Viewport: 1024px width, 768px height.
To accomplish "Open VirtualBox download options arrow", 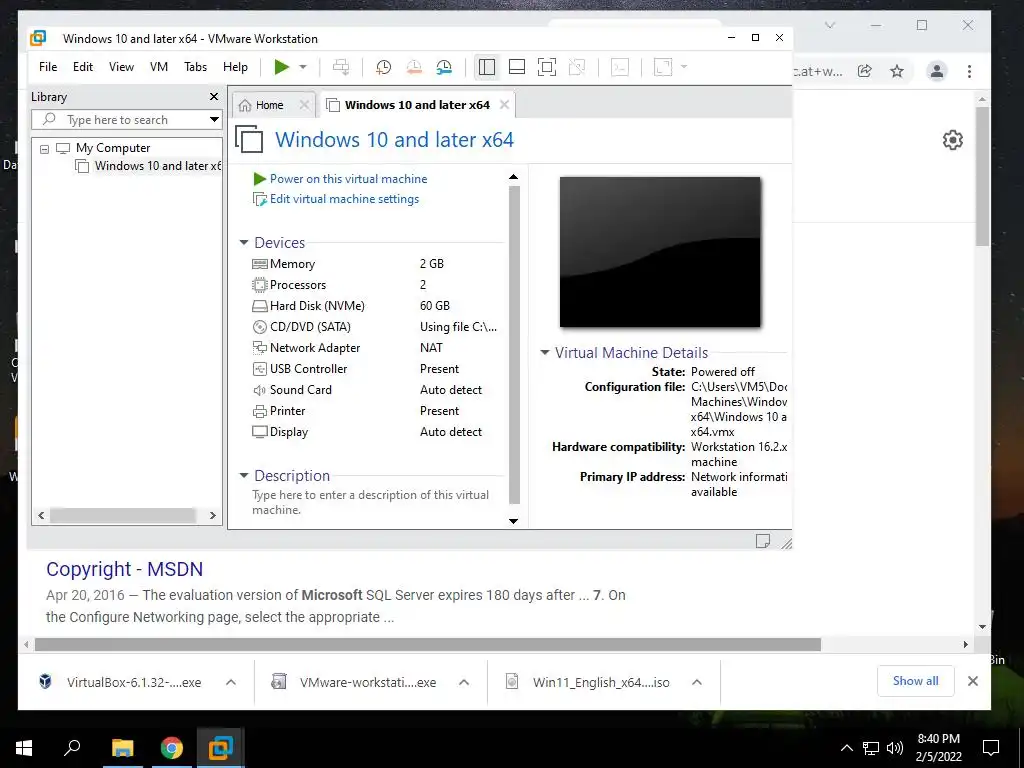I will tap(231, 682).
